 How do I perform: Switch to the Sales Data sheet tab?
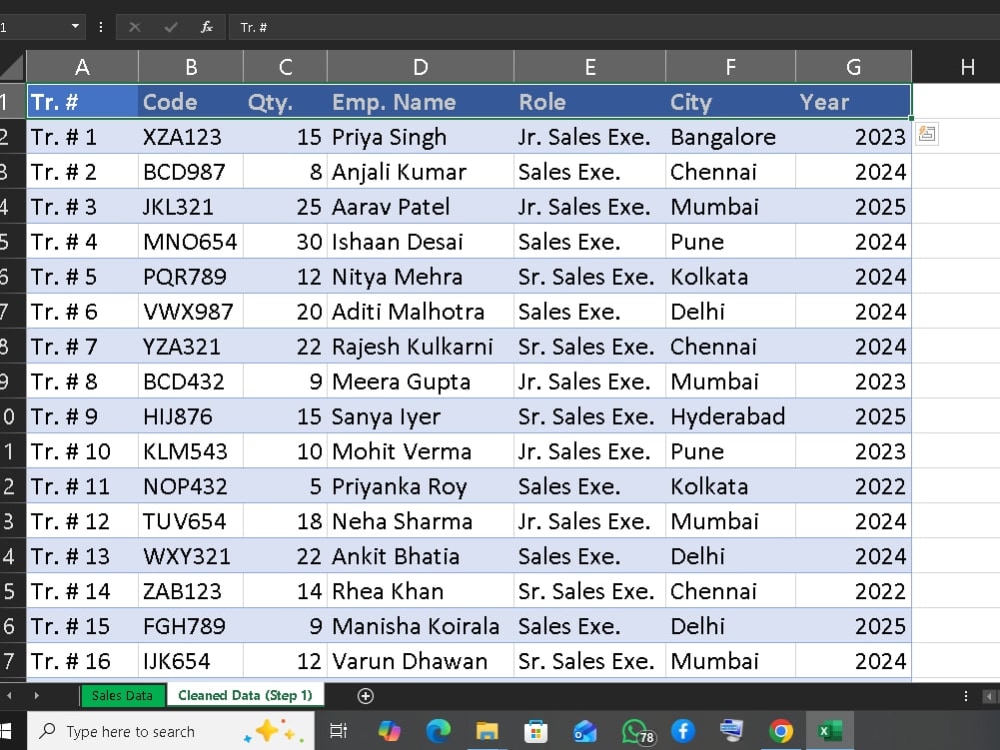click(122, 695)
